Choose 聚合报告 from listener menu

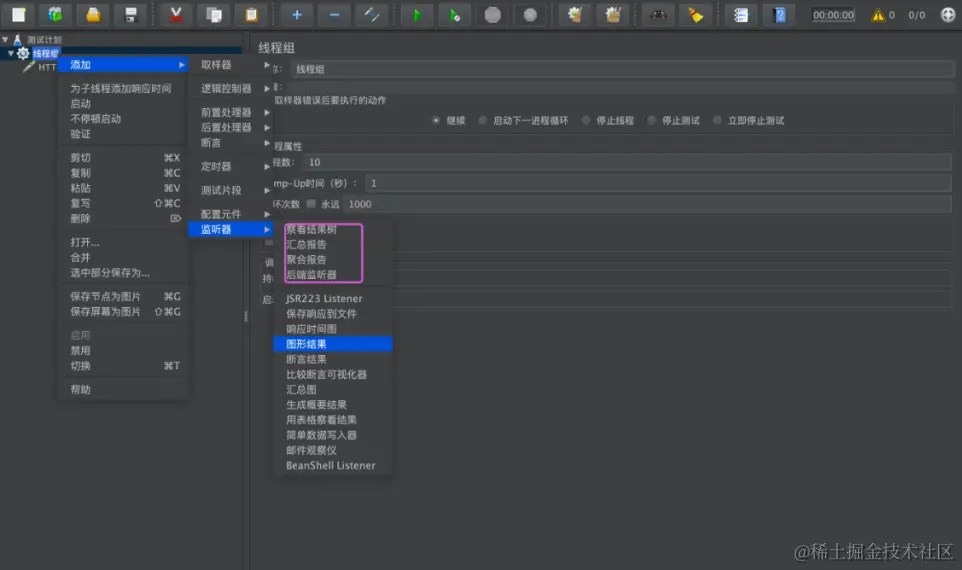tap(333, 260)
